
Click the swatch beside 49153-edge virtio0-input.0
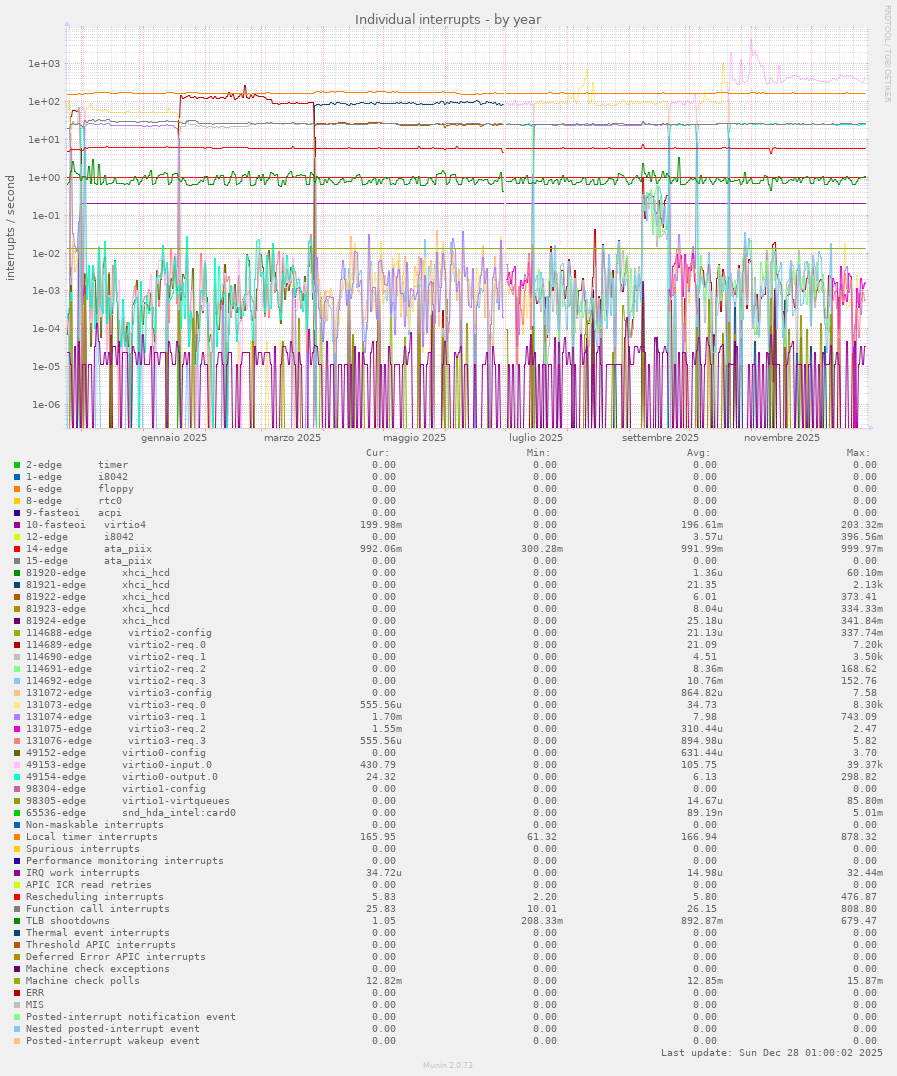pyautogui.click(x=17, y=765)
